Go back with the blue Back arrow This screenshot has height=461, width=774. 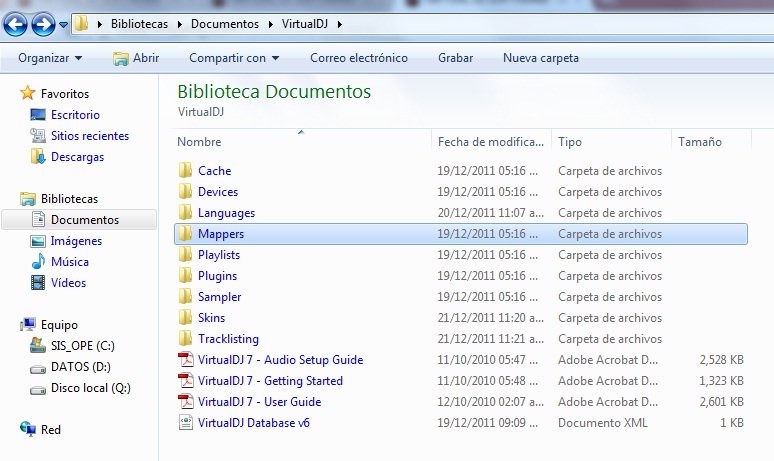point(15,24)
